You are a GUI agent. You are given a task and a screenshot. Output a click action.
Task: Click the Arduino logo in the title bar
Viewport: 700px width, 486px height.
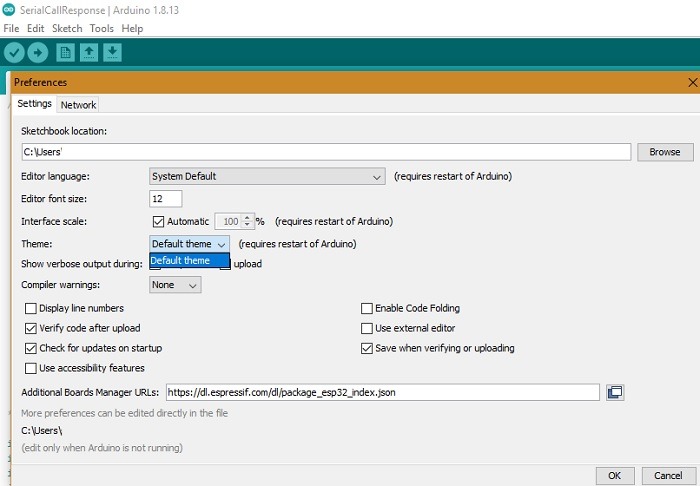pyautogui.click(x=8, y=9)
